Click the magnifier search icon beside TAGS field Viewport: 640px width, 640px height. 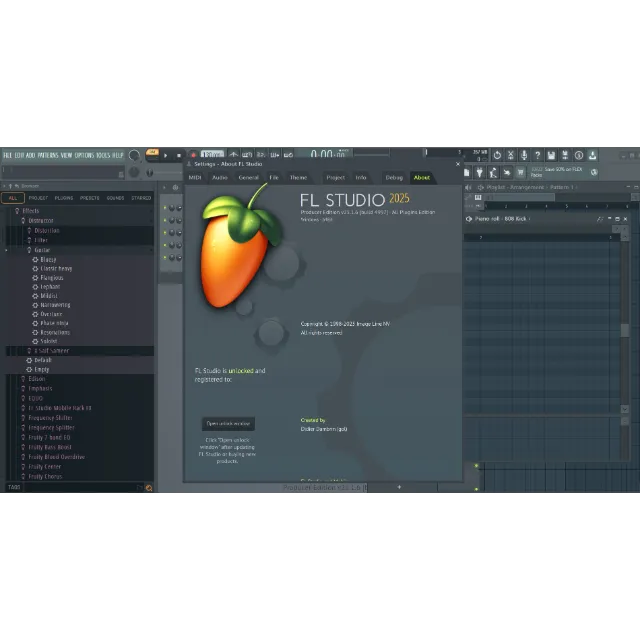click(149, 488)
